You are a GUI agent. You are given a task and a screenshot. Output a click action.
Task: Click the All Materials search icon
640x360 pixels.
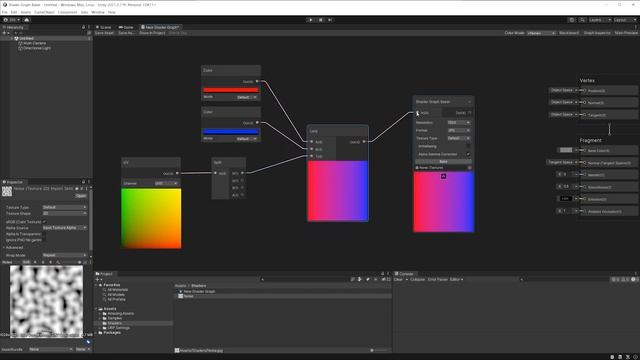pos(105,290)
